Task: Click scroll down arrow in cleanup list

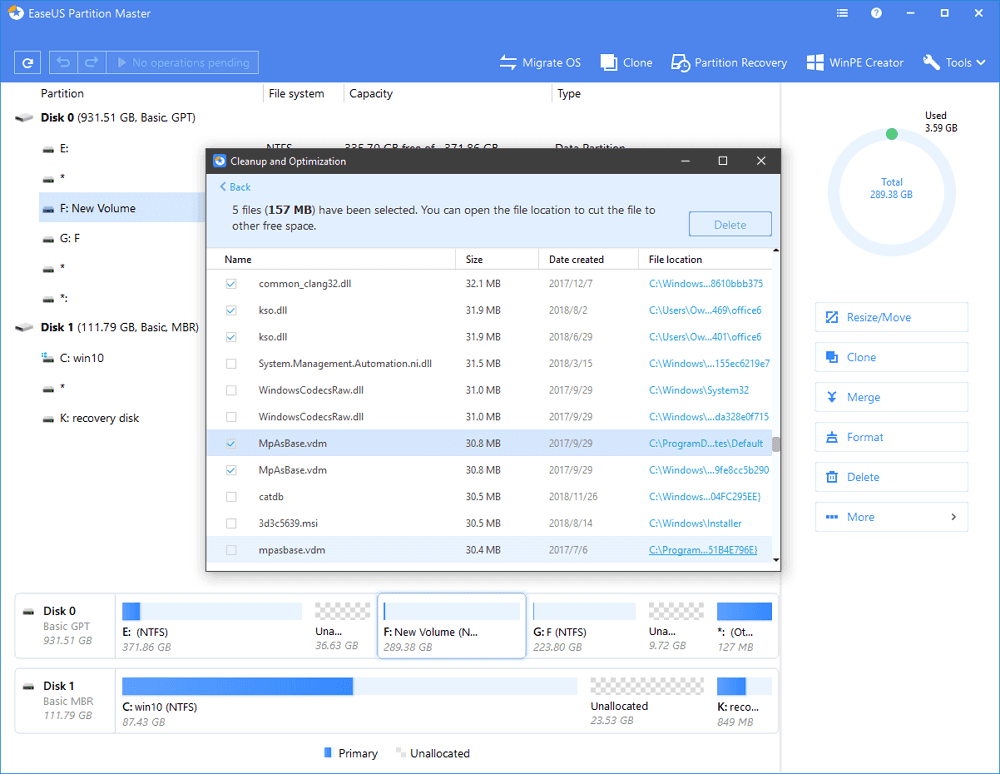Action: click(x=776, y=560)
